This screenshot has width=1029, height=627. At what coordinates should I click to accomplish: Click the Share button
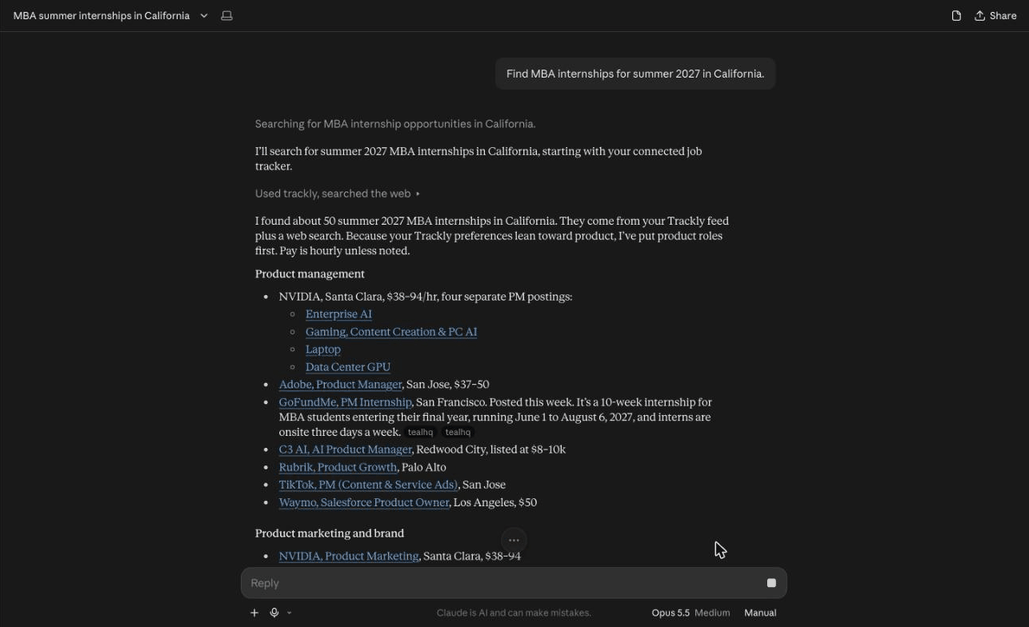tap(996, 16)
